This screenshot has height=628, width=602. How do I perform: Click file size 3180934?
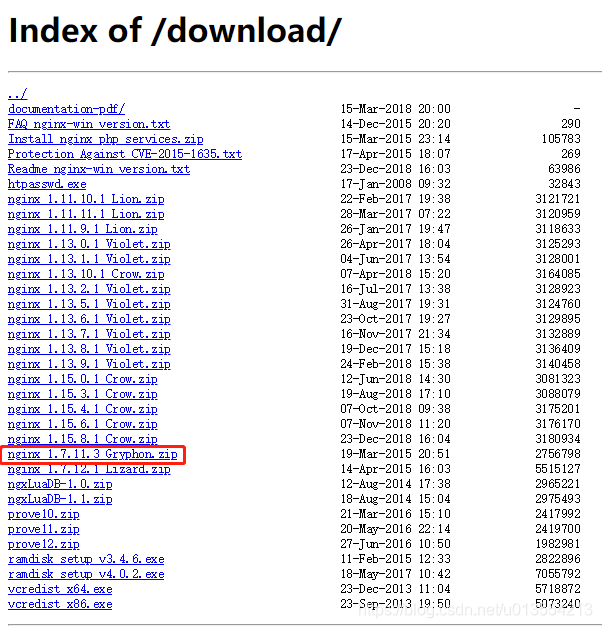[x=558, y=439]
